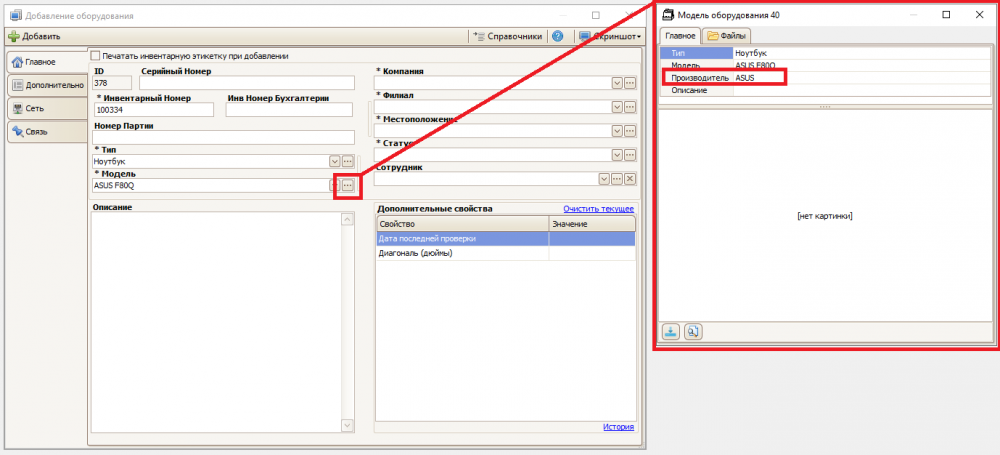1000x455 pixels.
Task: Expand the Филиал dropdown arrow
Action: coord(617,107)
